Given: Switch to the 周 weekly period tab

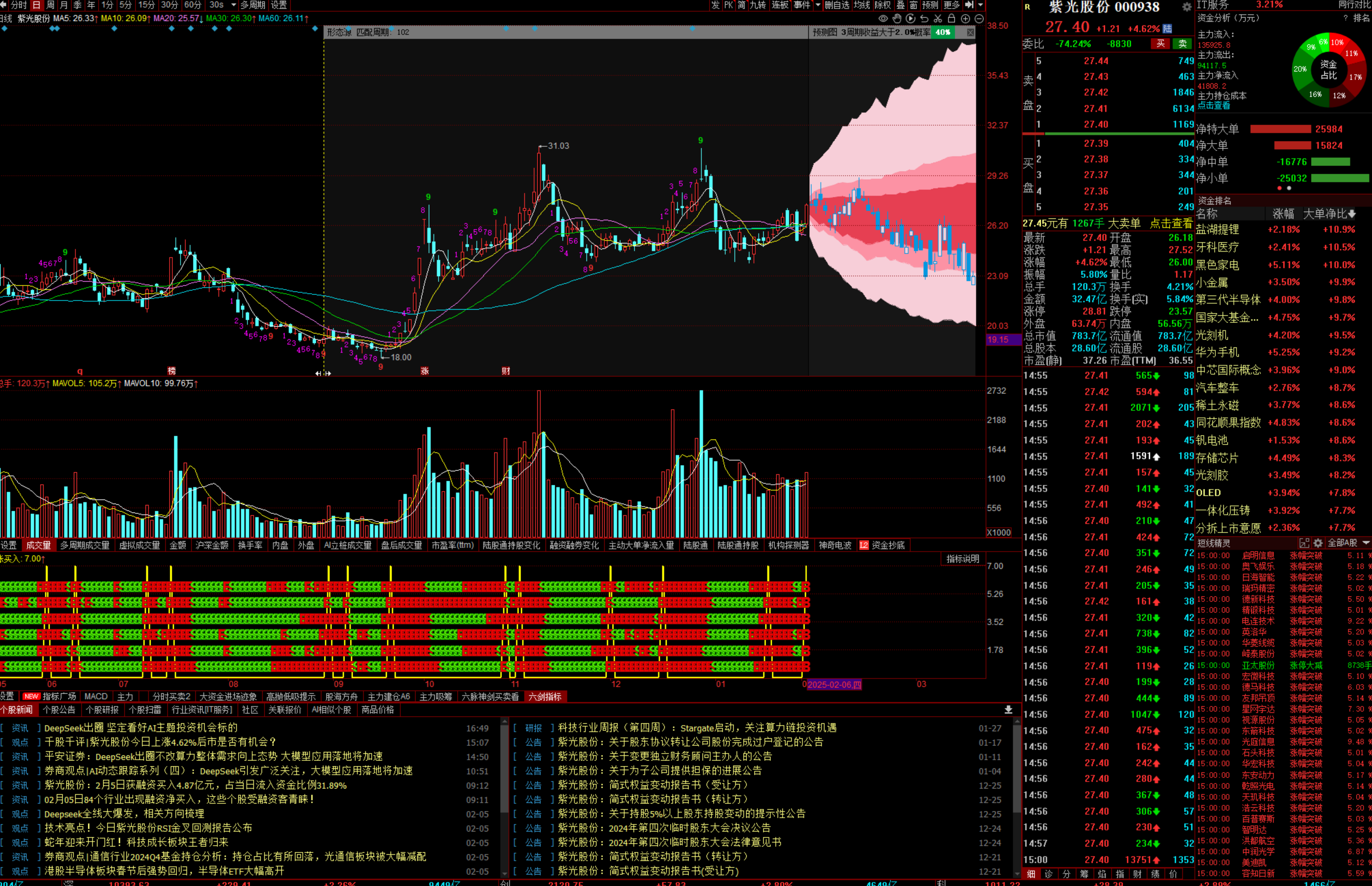Looking at the screenshot, I should tap(51, 5).
